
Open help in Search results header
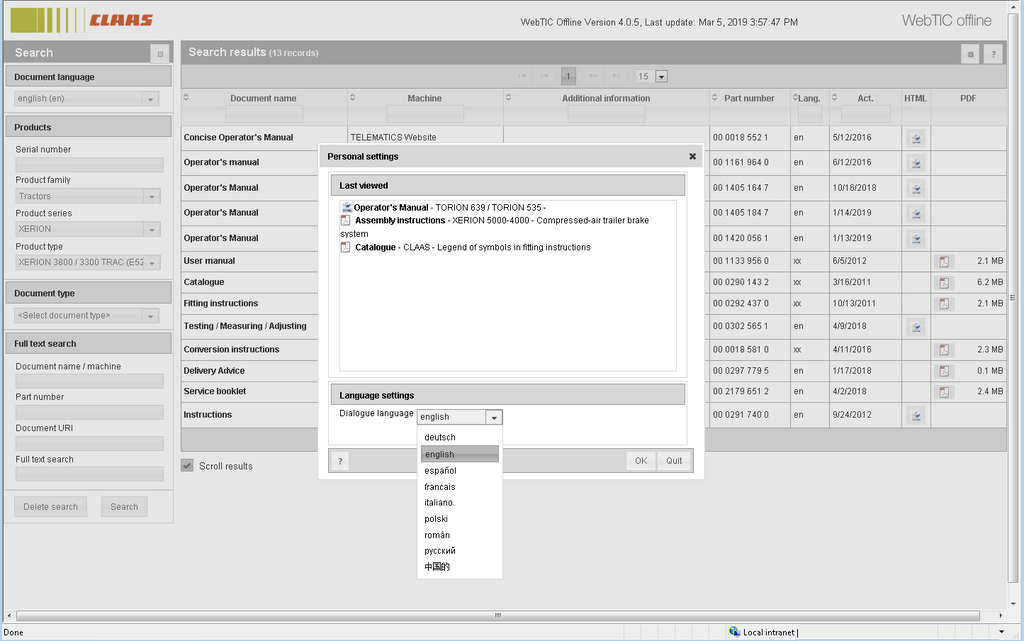(x=993, y=54)
